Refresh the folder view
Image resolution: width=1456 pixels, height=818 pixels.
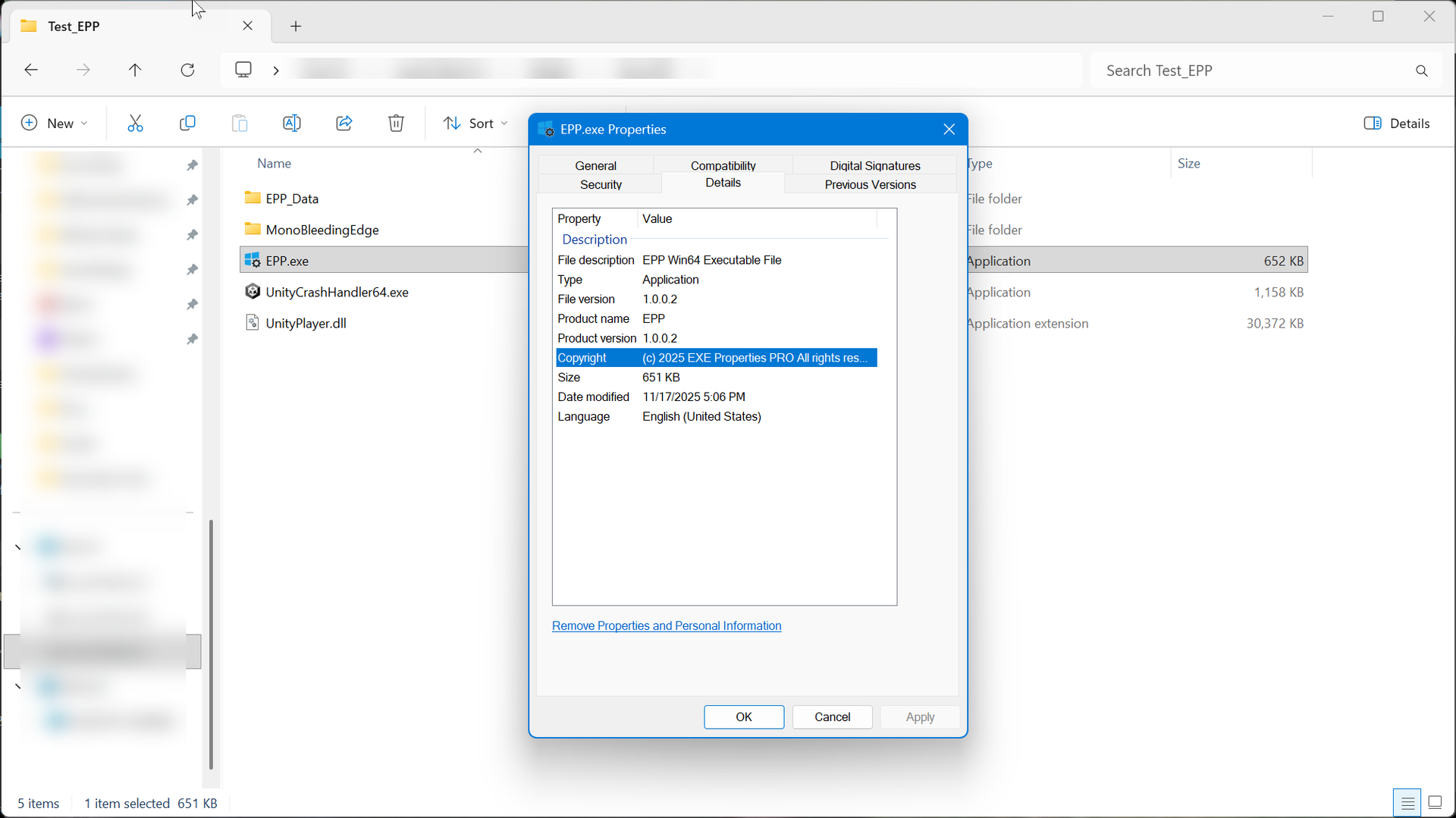point(187,71)
